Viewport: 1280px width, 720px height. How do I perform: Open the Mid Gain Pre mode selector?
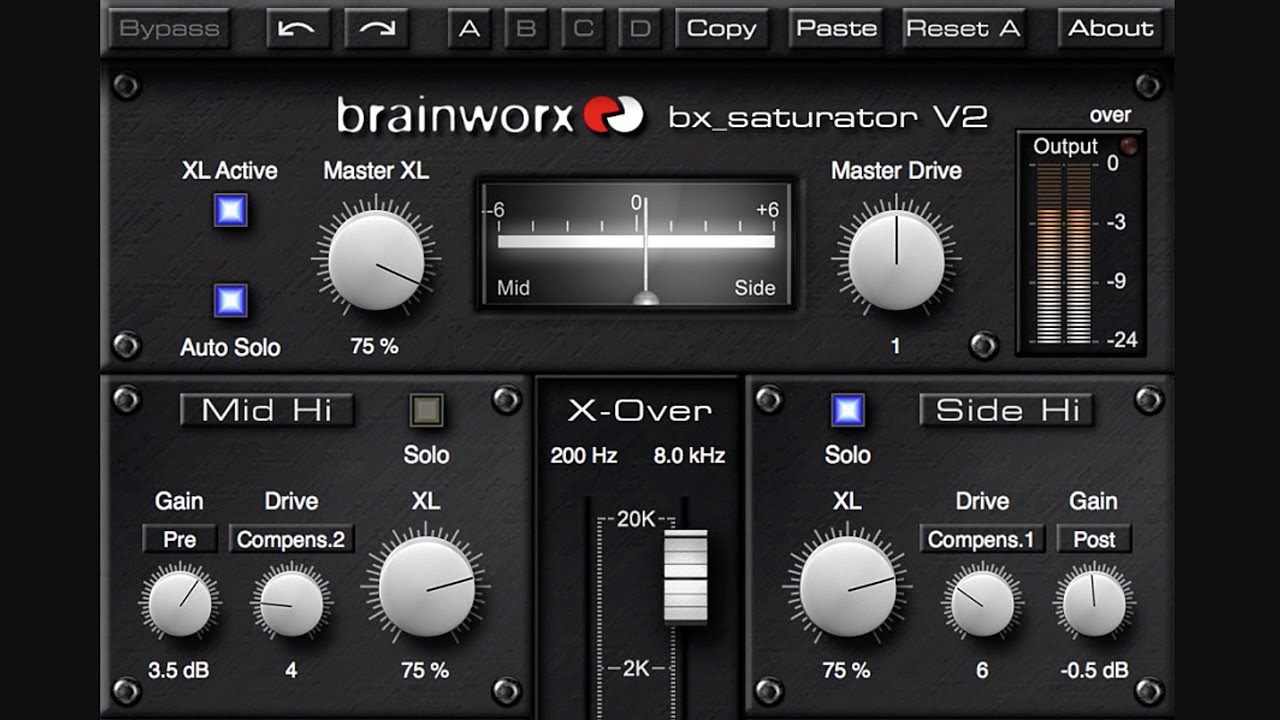(x=180, y=539)
